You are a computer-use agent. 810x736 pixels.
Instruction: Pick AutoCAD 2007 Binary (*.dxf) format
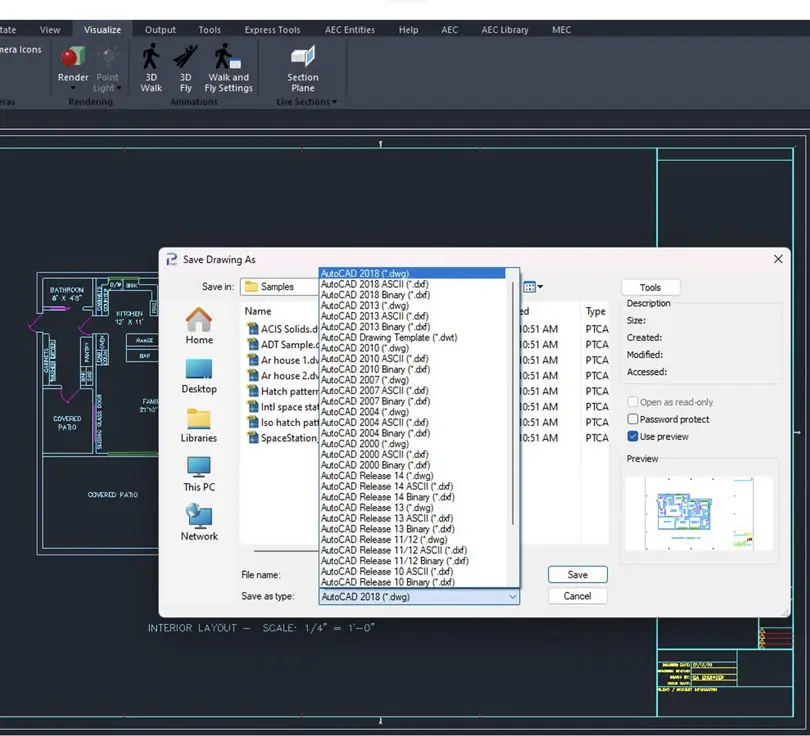click(376, 401)
